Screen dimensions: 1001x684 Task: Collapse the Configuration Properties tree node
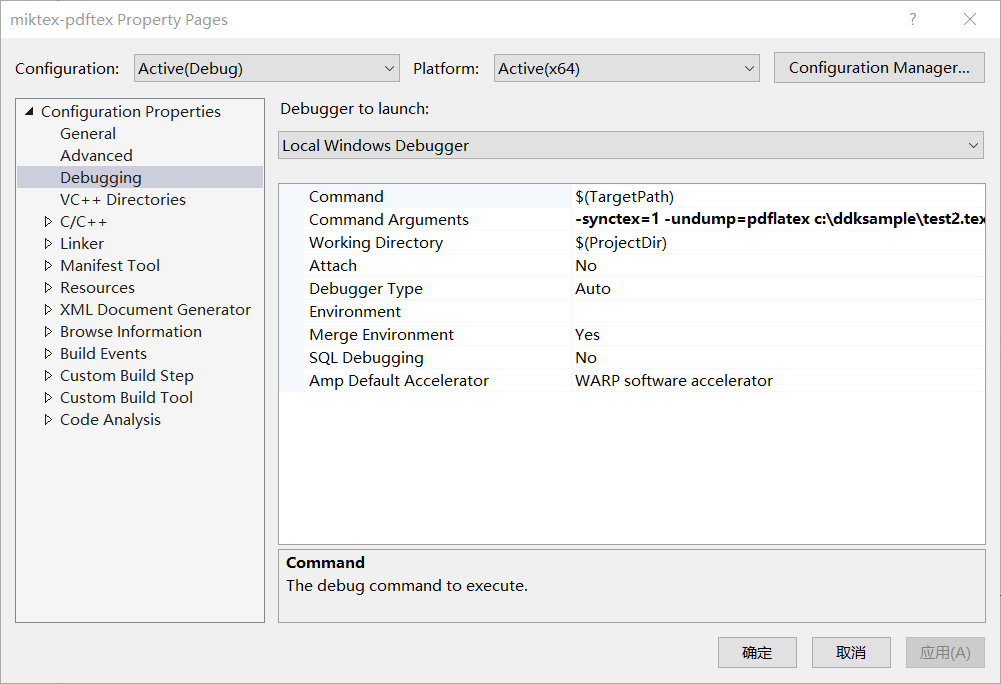(29, 112)
